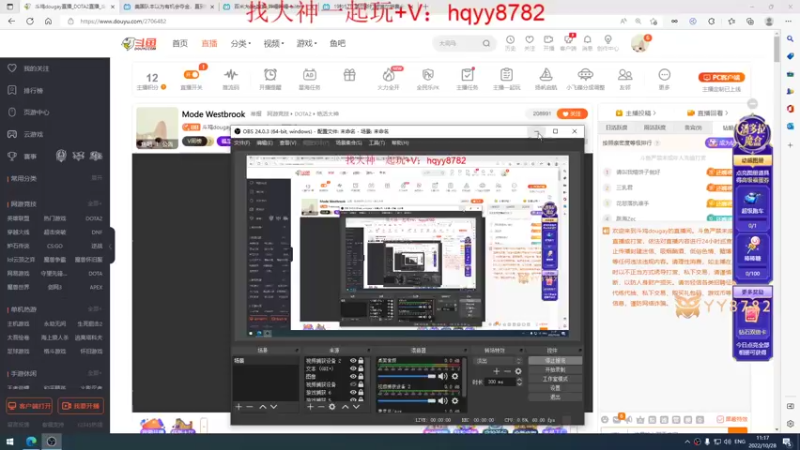The width and height of the screenshot is (800, 450).
Task: Open the notification bell icon in header
Action: pyautogui.click(x=587, y=40)
